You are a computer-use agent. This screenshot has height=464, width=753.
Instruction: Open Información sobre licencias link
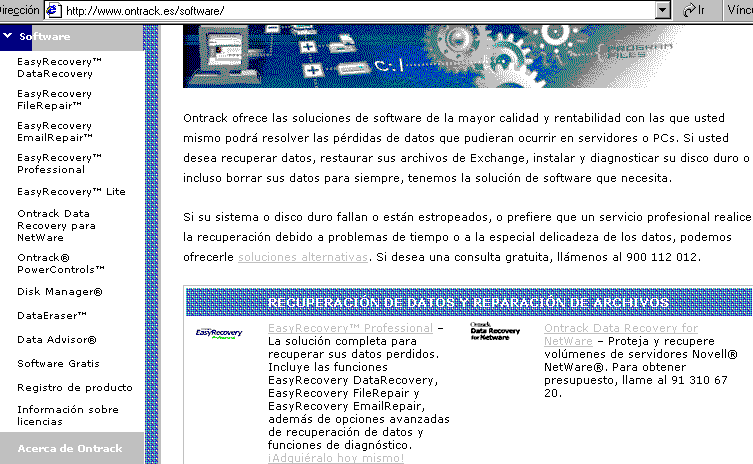(68, 415)
